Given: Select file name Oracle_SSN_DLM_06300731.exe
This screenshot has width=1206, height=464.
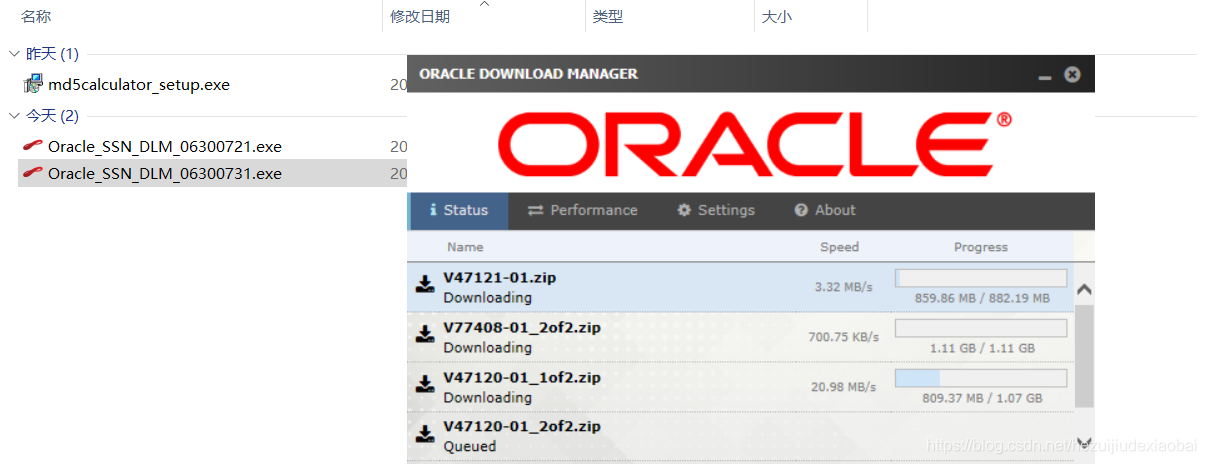Looking at the screenshot, I should tap(165, 174).
